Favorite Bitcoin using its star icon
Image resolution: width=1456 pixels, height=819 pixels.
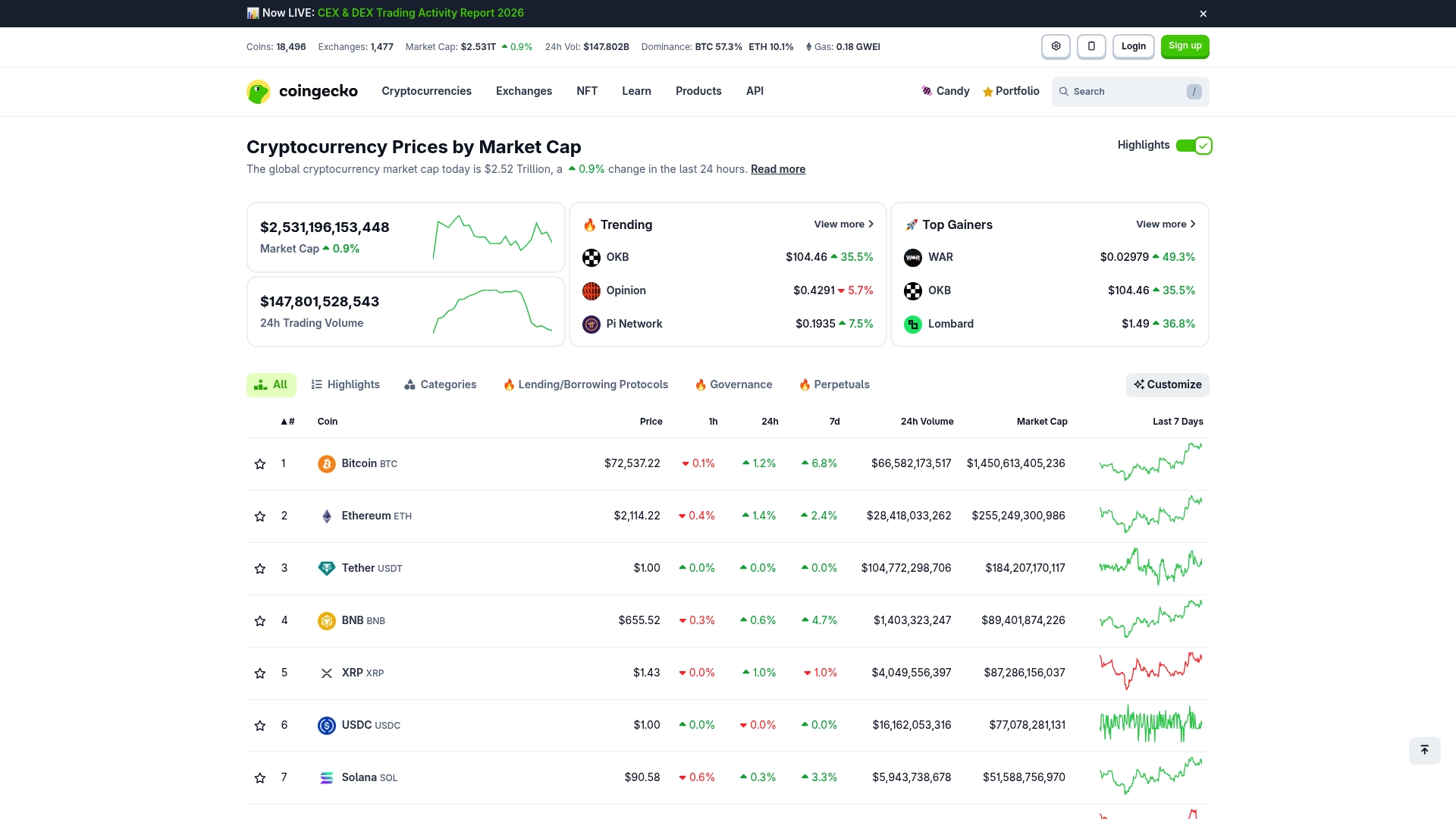260,463
